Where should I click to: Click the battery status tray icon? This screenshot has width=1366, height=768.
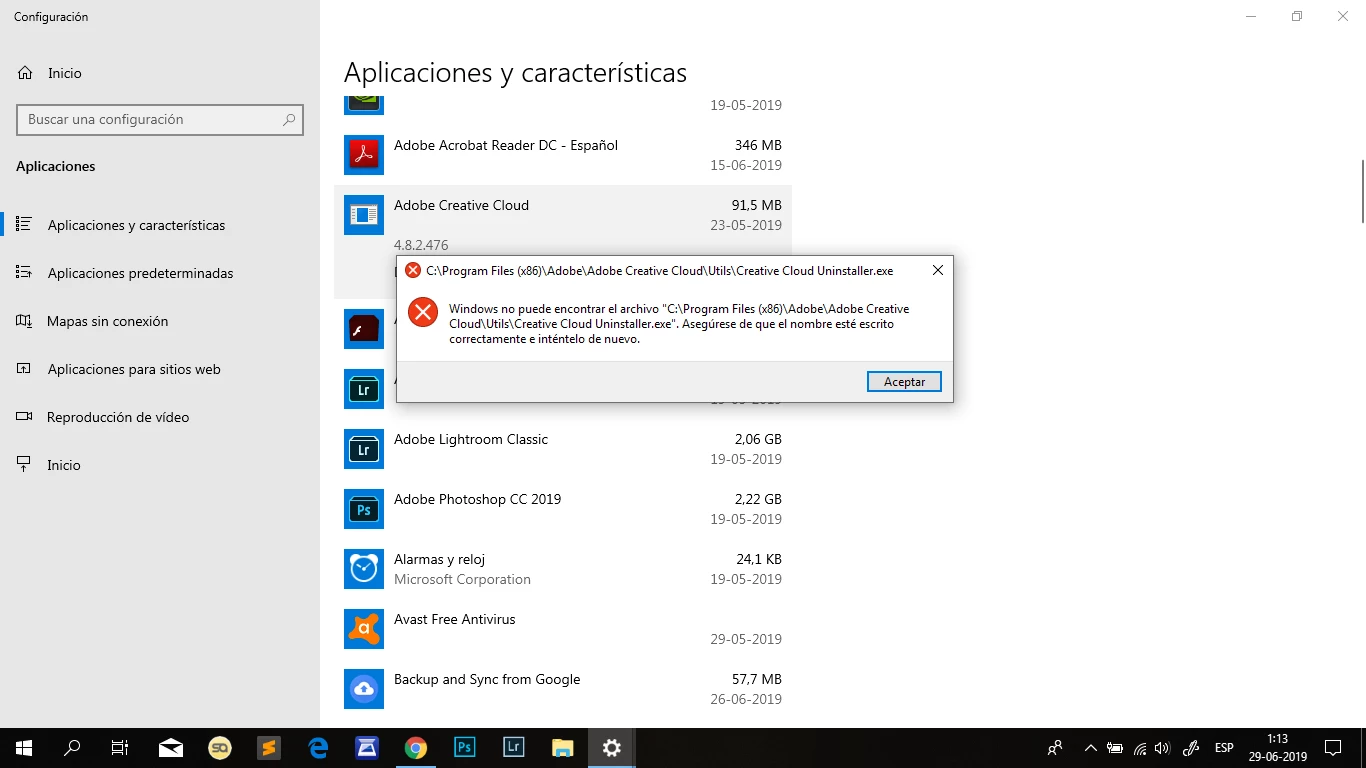pos(1116,748)
